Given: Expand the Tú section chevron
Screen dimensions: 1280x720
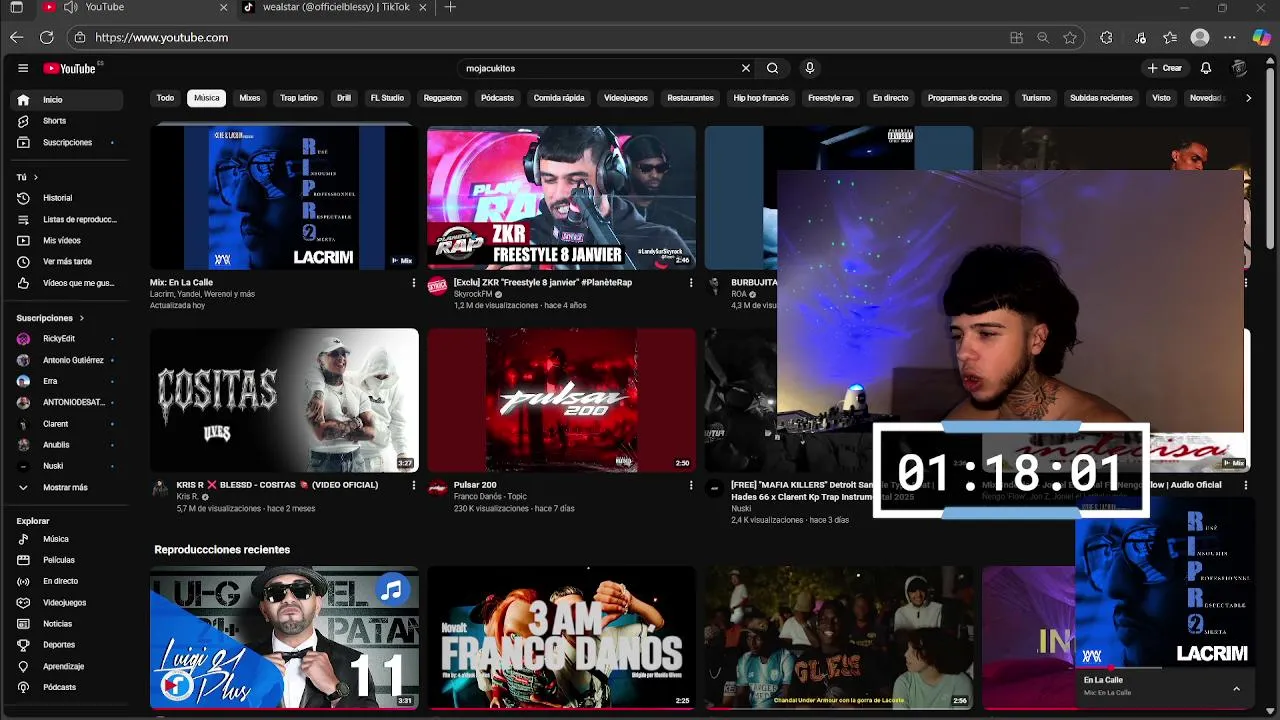Looking at the screenshot, I should 36,177.
